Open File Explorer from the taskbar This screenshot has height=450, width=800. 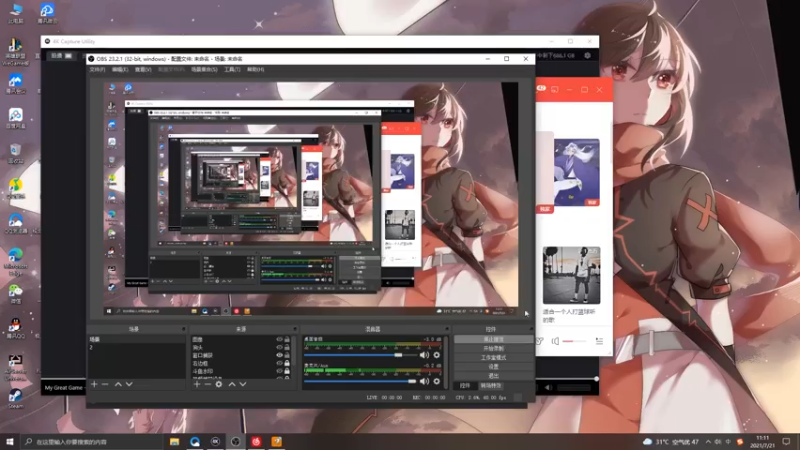tap(174, 441)
